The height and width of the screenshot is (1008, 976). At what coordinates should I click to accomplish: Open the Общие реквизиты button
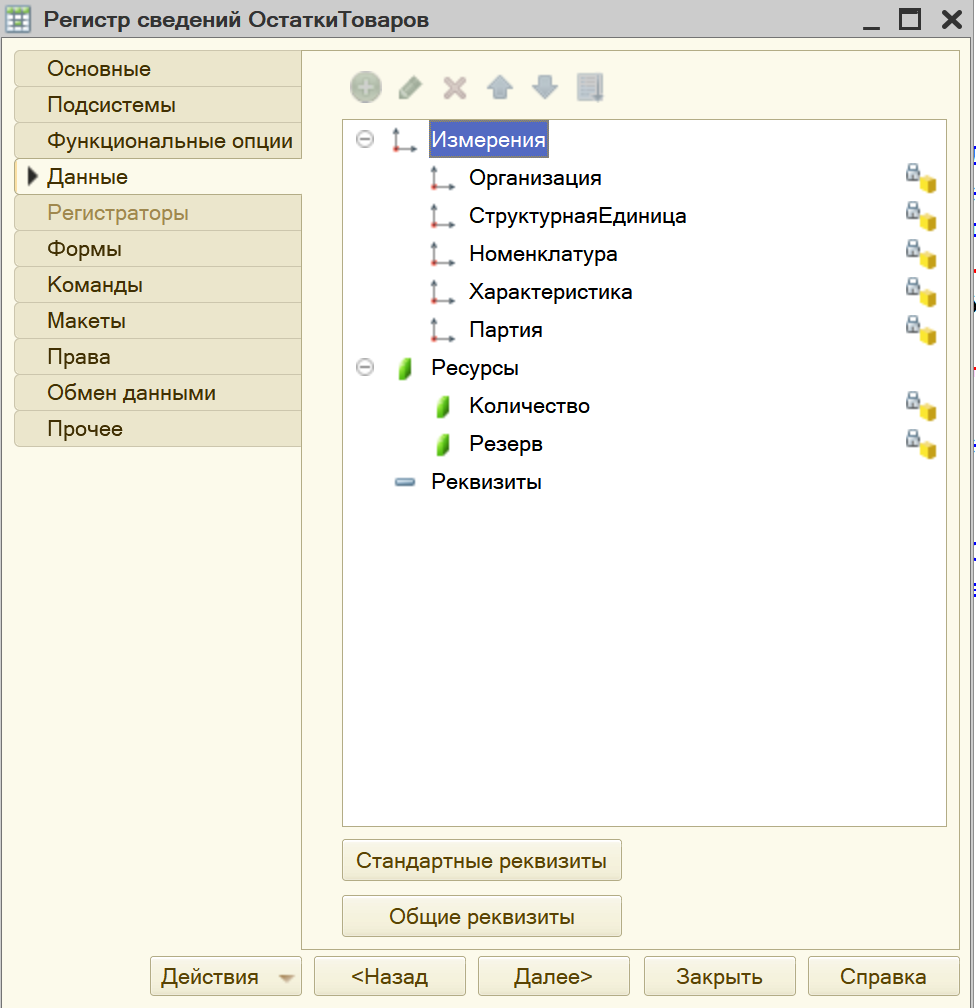[482, 916]
